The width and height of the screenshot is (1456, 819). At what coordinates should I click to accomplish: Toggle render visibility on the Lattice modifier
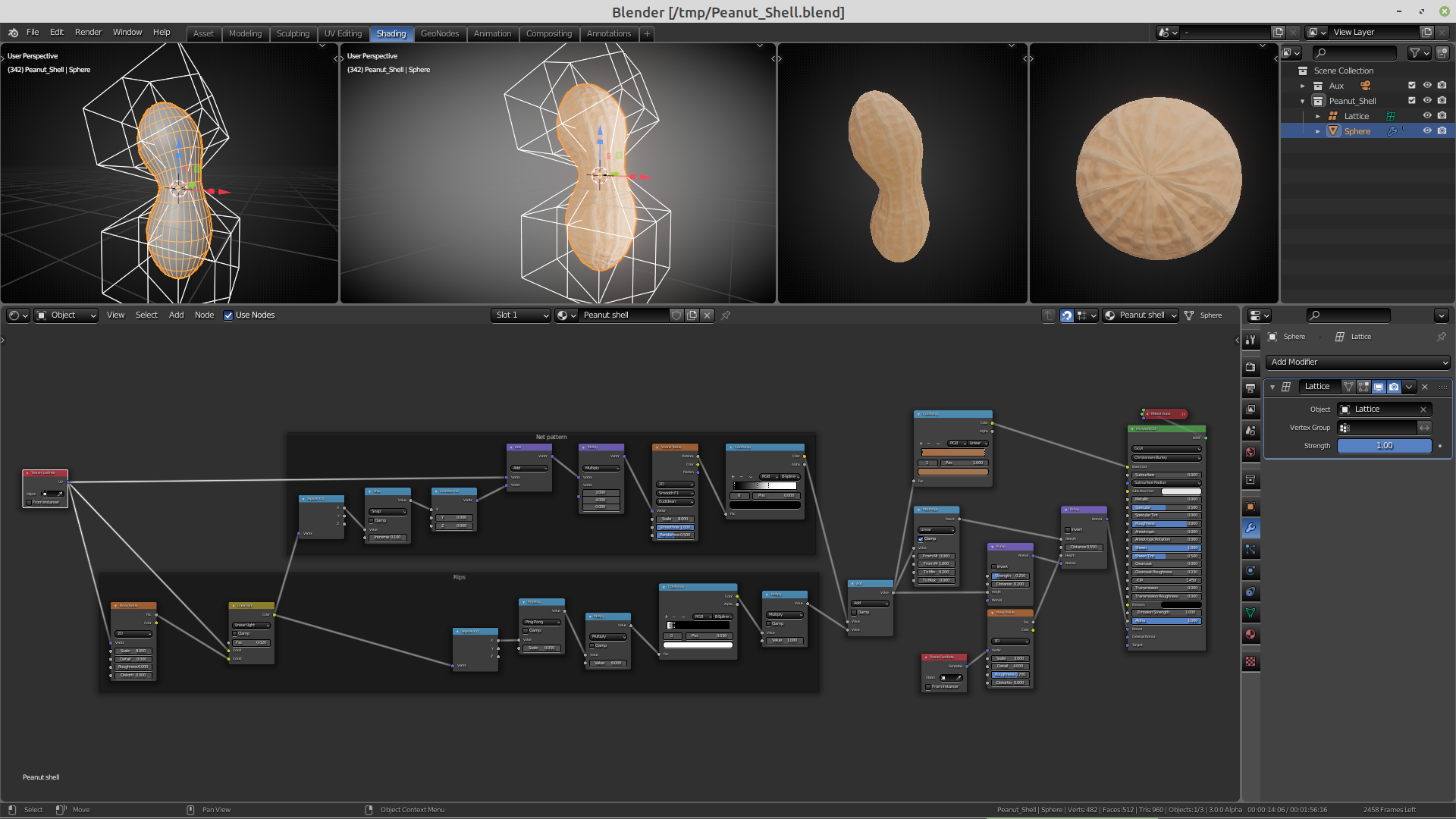click(1395, 387)
